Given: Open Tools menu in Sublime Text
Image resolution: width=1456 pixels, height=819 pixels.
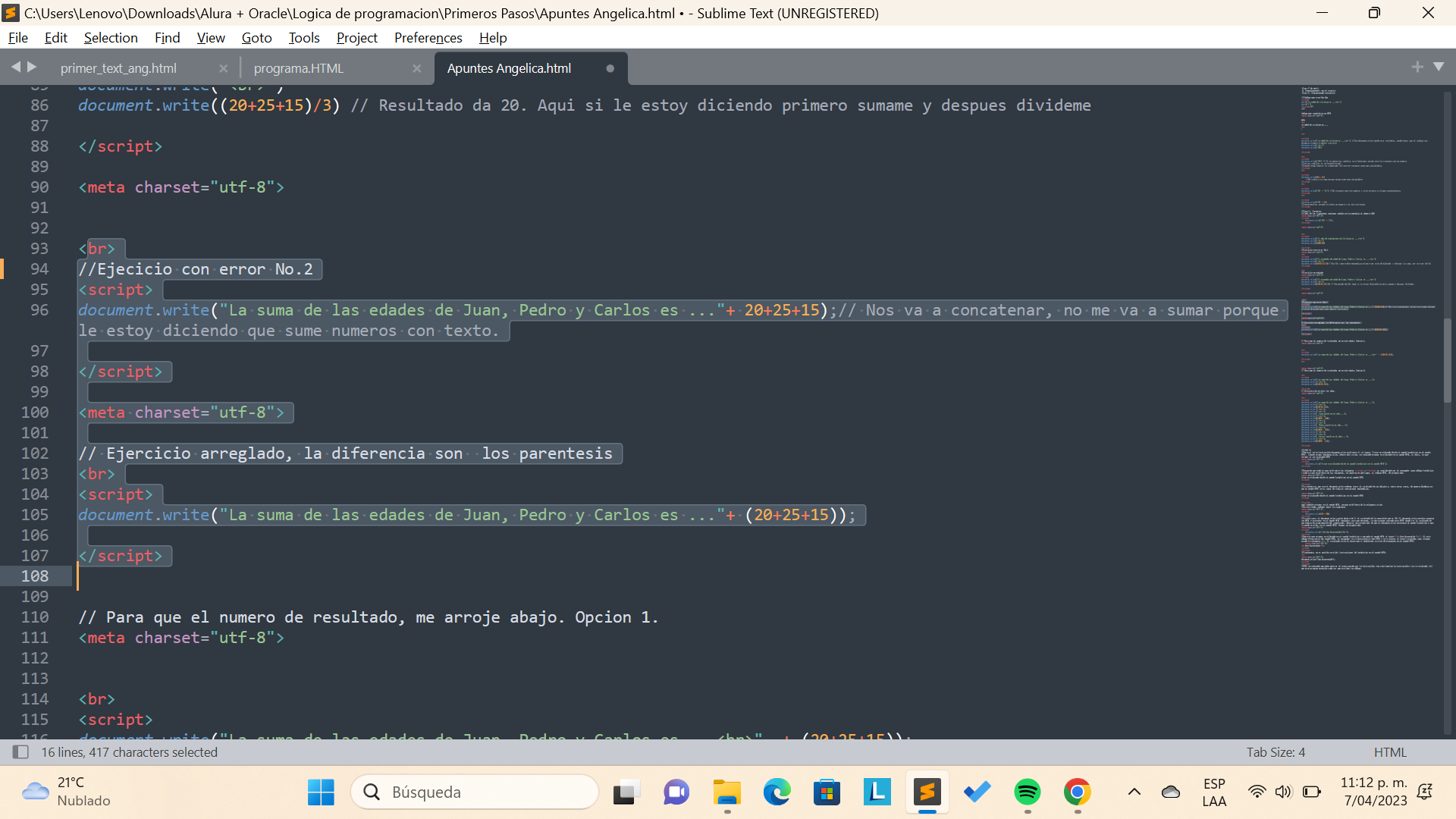Looking at the screenshot, I should click(x=304, y=38).
